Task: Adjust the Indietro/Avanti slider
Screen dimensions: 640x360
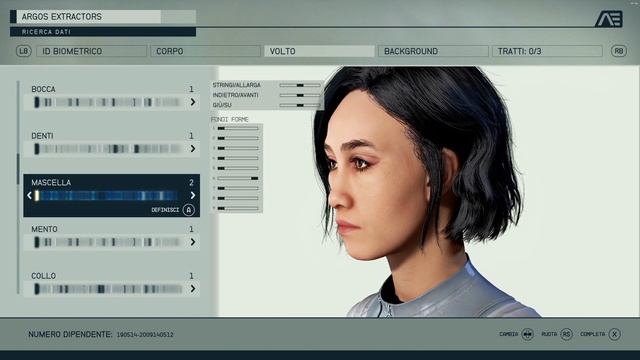Action: [300, 95]
